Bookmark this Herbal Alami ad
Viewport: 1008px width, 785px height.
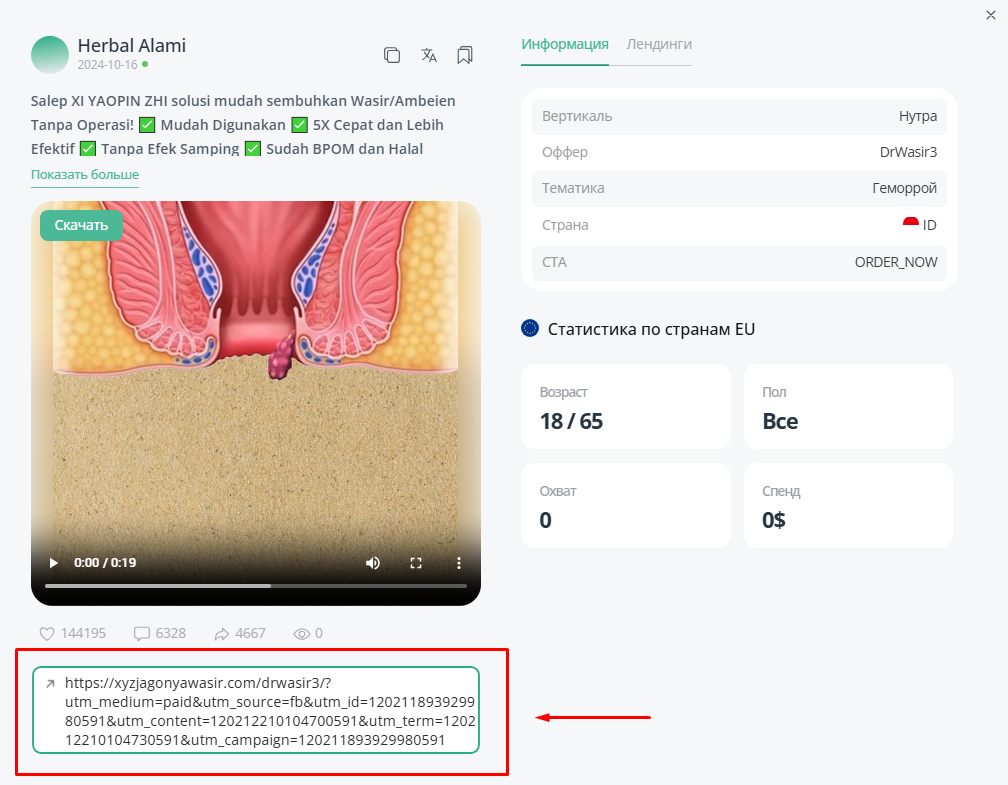[465, 55]
